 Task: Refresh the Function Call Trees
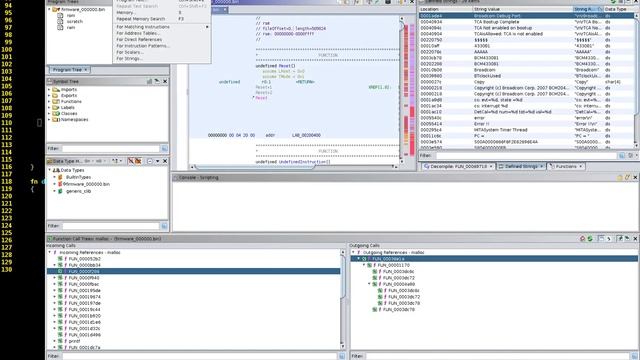590,238
